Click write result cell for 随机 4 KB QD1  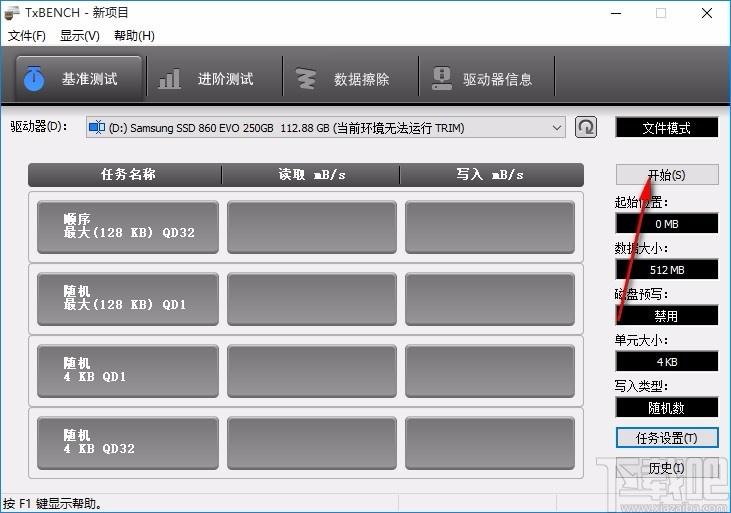[x=490, y=371]
